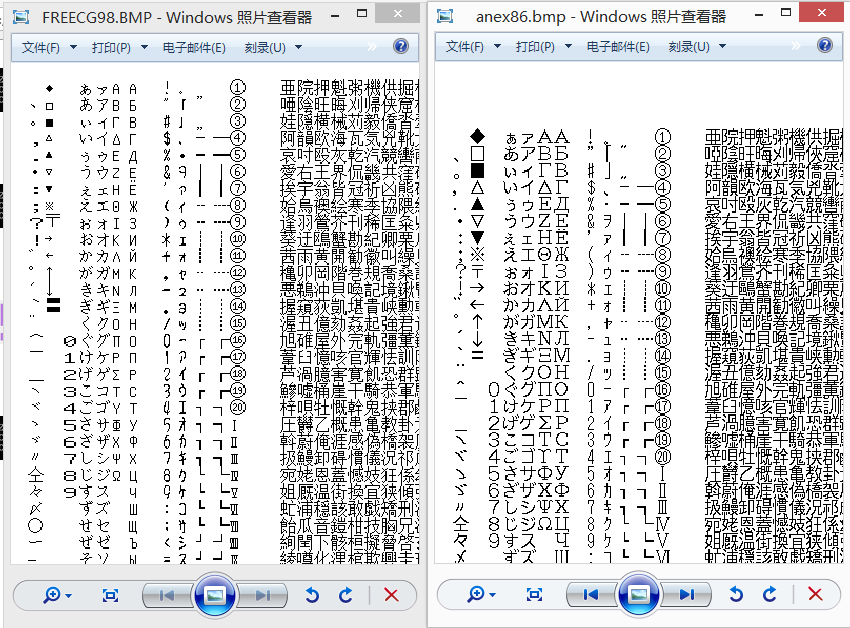Click the FREECG98.BMP font bitmap image
The width and height of the screenshot is (850, 628).
215,313
